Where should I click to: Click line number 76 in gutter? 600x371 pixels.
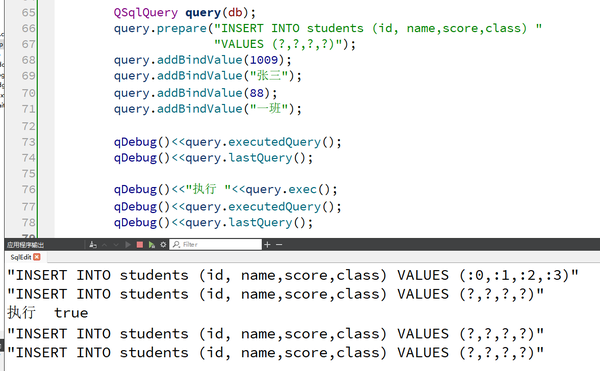[x=28, y=189]
